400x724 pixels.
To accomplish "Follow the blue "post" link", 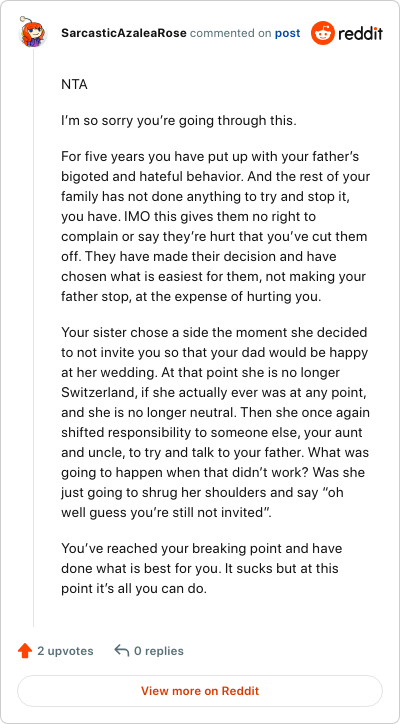I will tap(287, 33).
